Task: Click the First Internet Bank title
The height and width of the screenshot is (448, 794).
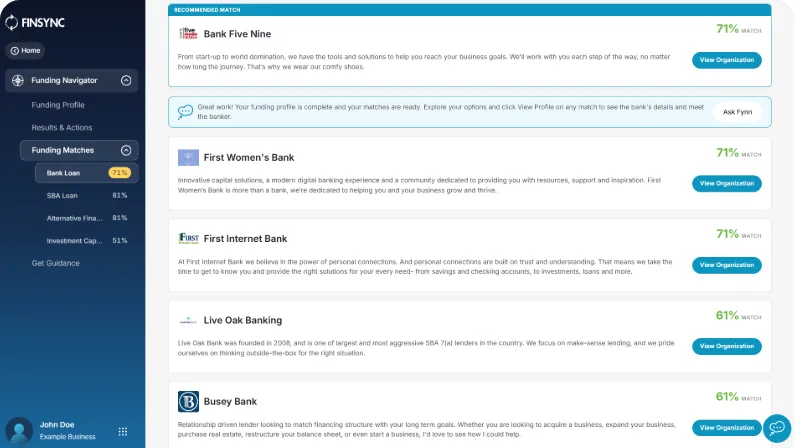Action: [245, 238]
